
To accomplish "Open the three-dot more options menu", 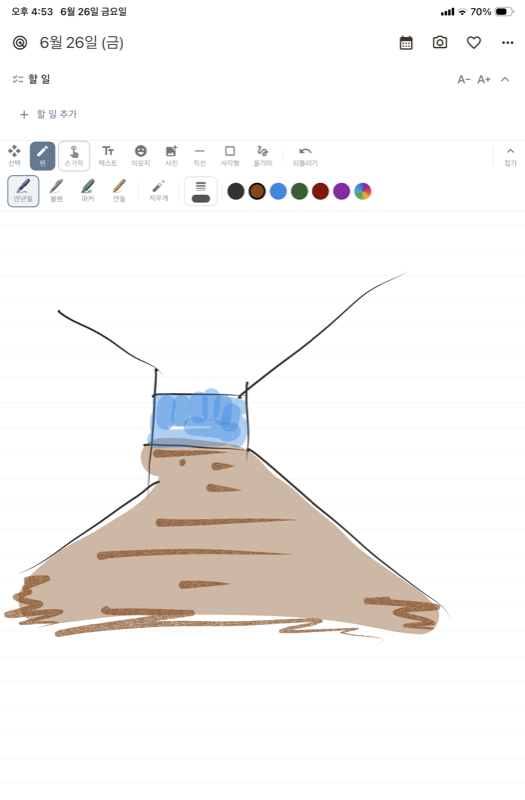I will pyautogui.click(x=508, y=43).
